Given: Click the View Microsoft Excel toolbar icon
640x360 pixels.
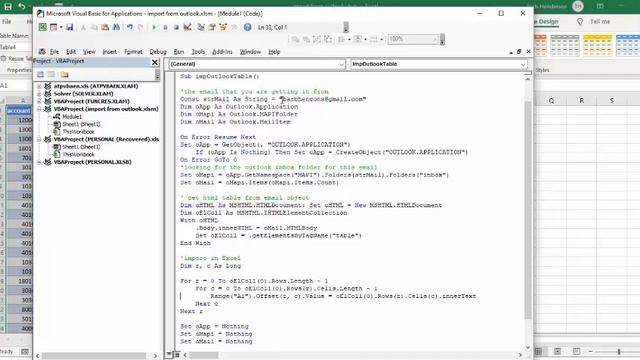Looking at the screenshot, I should (x=42, y=27).
